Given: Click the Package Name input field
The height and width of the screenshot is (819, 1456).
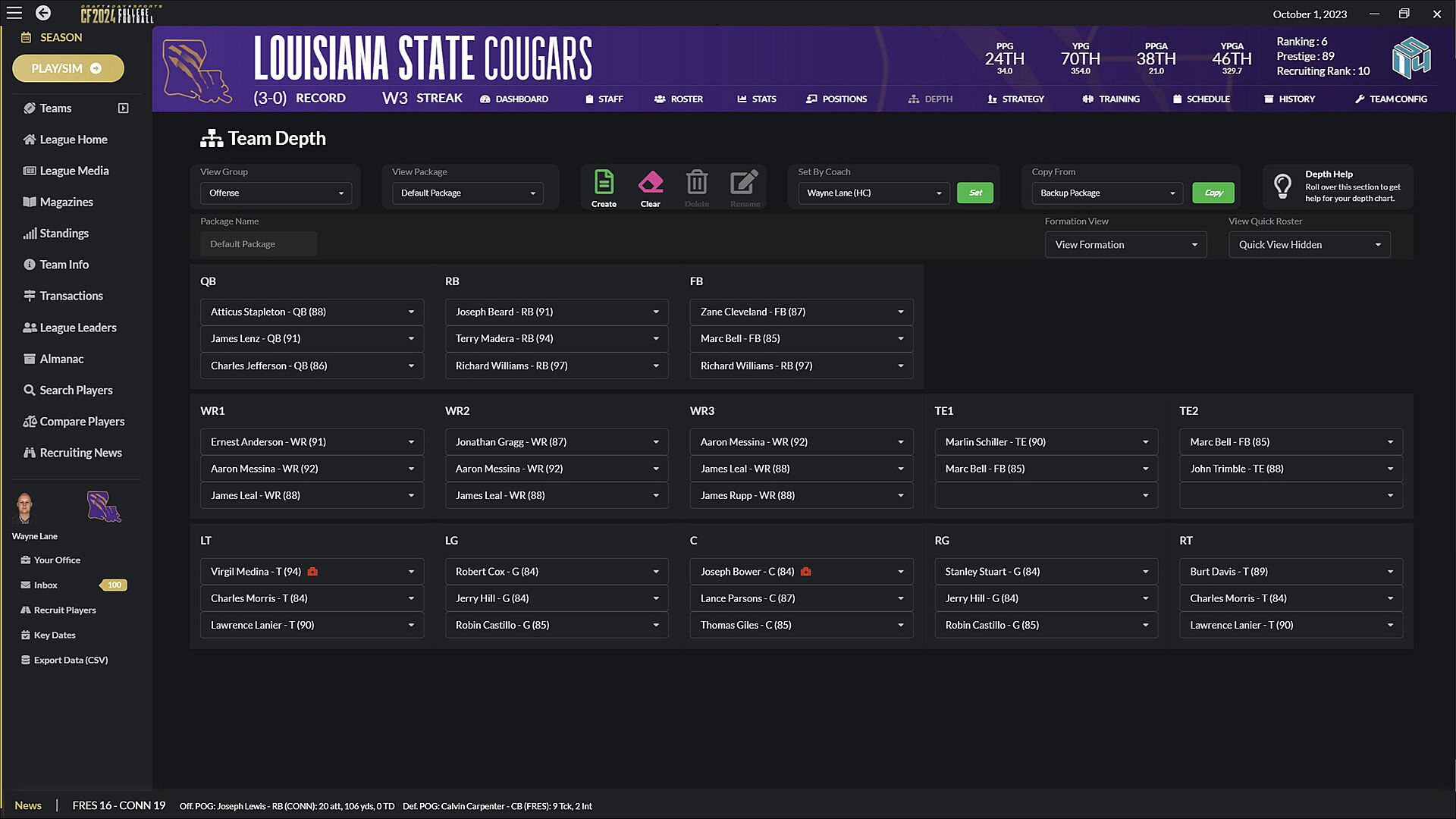Looking at the screenshot, I should (x=259, y=244).
